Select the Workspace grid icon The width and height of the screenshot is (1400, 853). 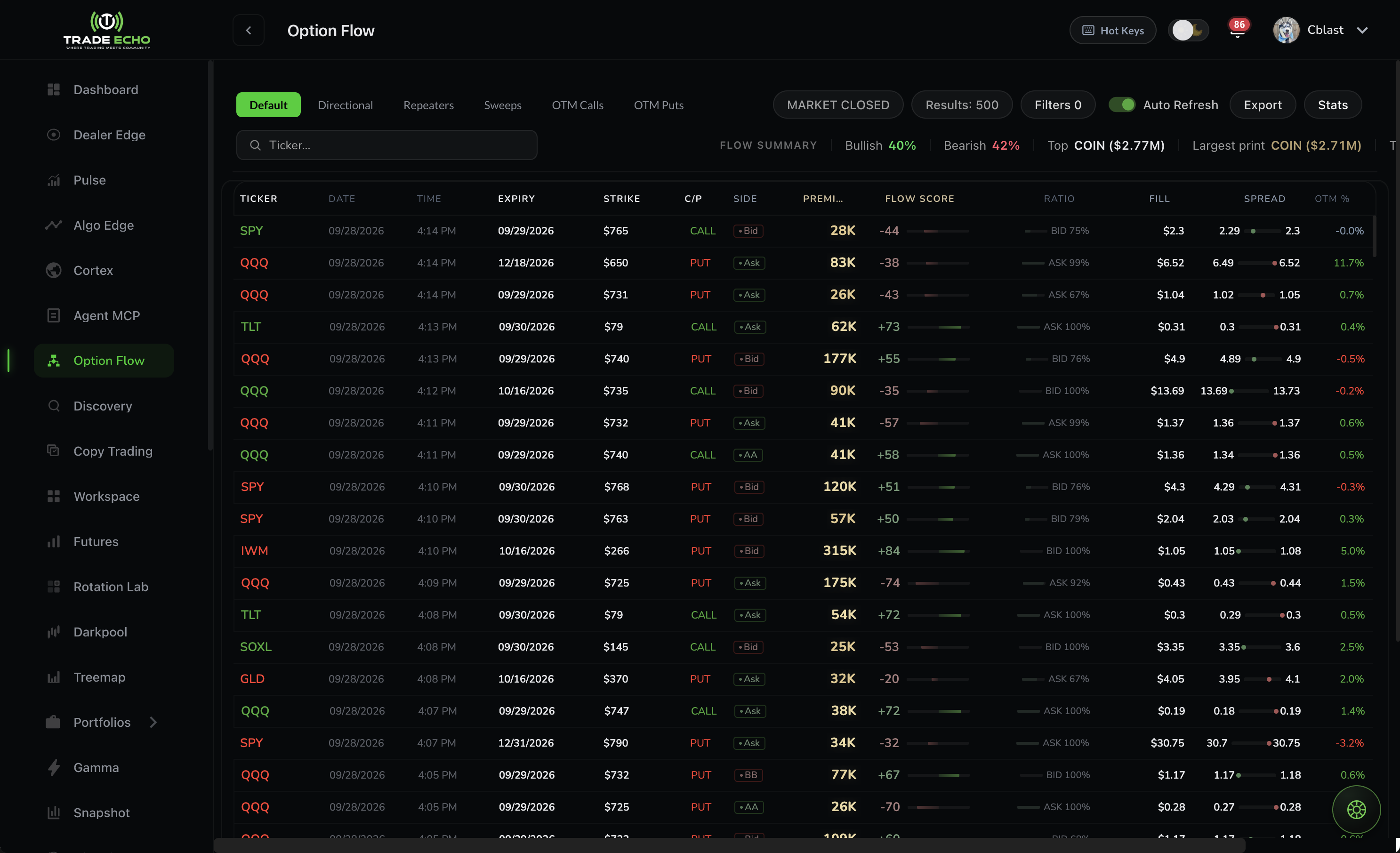[x=53, y=496]
